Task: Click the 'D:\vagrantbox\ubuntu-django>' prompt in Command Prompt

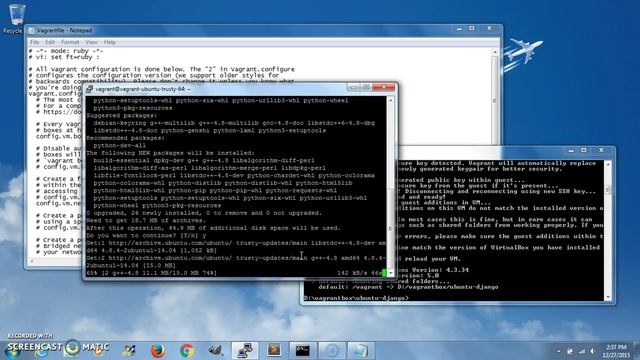Action: pyautogui.click(x=356, y=298)
